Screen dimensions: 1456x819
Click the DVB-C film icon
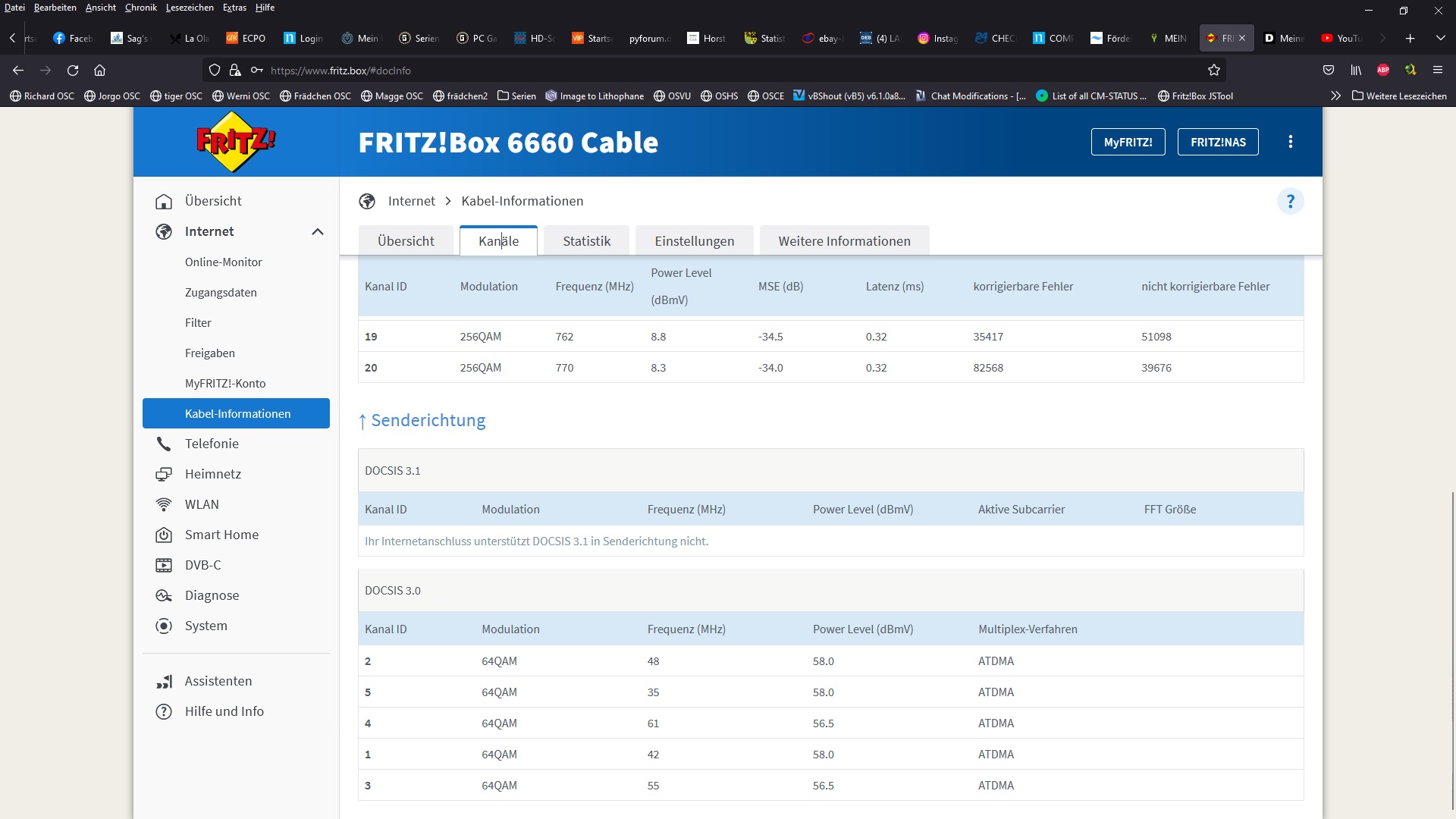pyautogui.click(x=163, y=565)
